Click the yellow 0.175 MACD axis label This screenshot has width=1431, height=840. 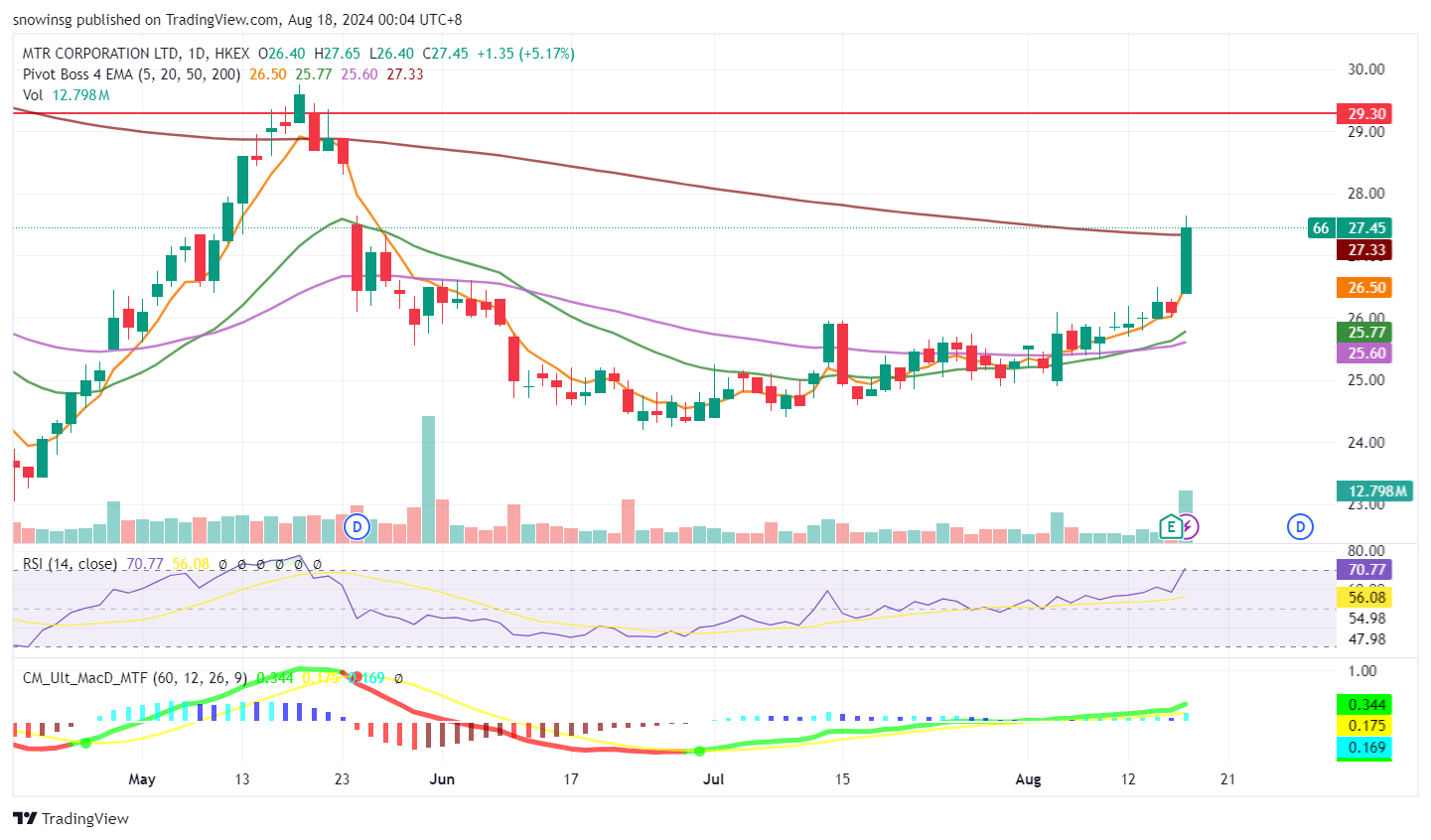click(1364, 726)
